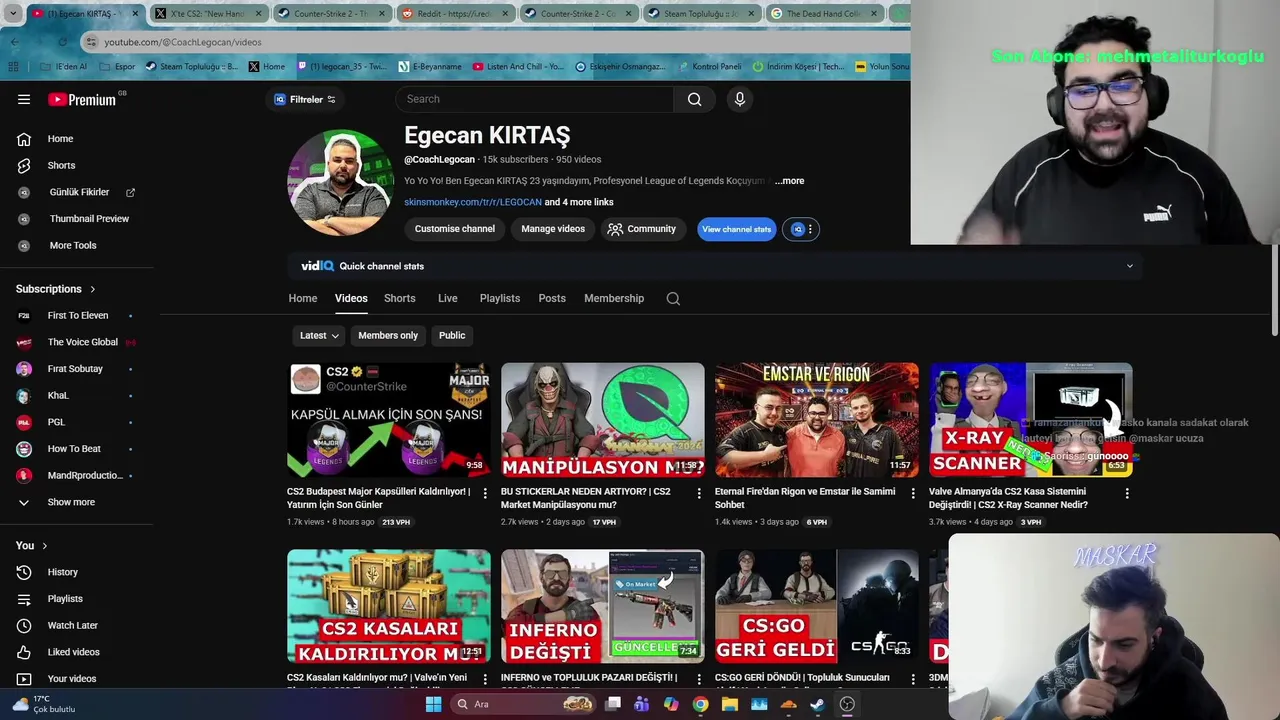Open the YouTube hamburger guide menu
Viewport: 1280px width, 720px height.
[24, 99]
